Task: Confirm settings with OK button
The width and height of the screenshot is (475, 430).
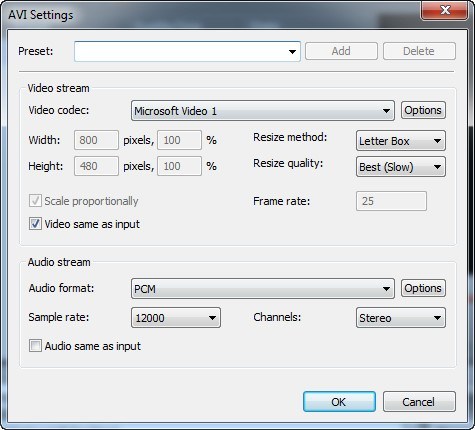Action: tap(339, 402)
